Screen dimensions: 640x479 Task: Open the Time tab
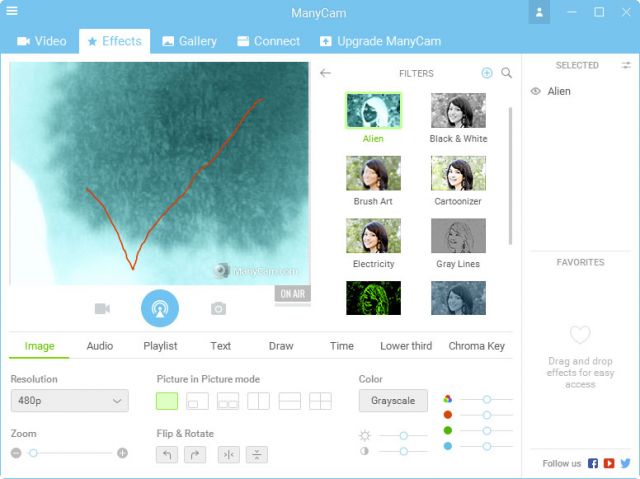pyautogui.click(x=342, y=346)
